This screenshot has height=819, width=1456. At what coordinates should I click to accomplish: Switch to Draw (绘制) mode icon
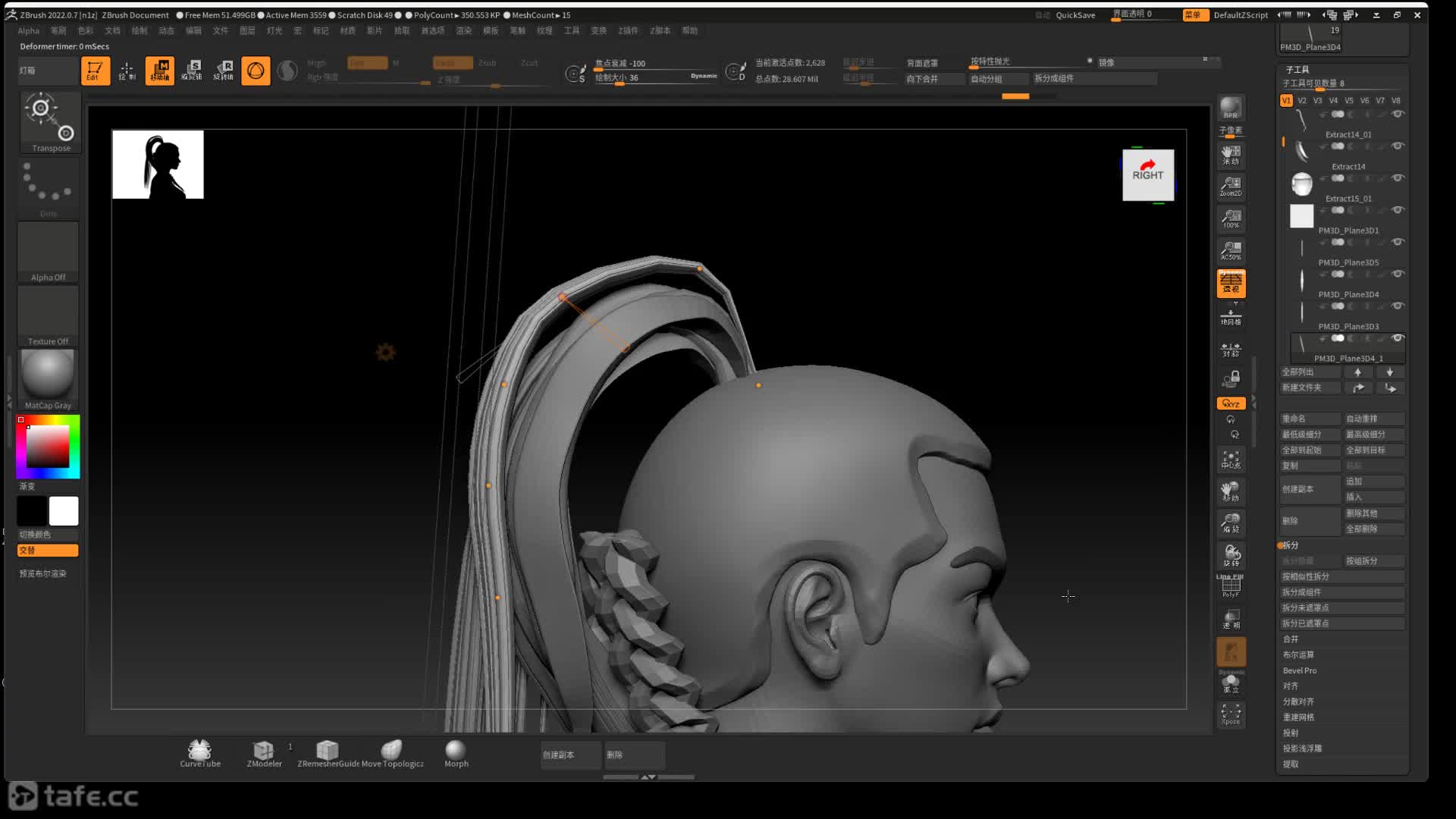[127, 71]
